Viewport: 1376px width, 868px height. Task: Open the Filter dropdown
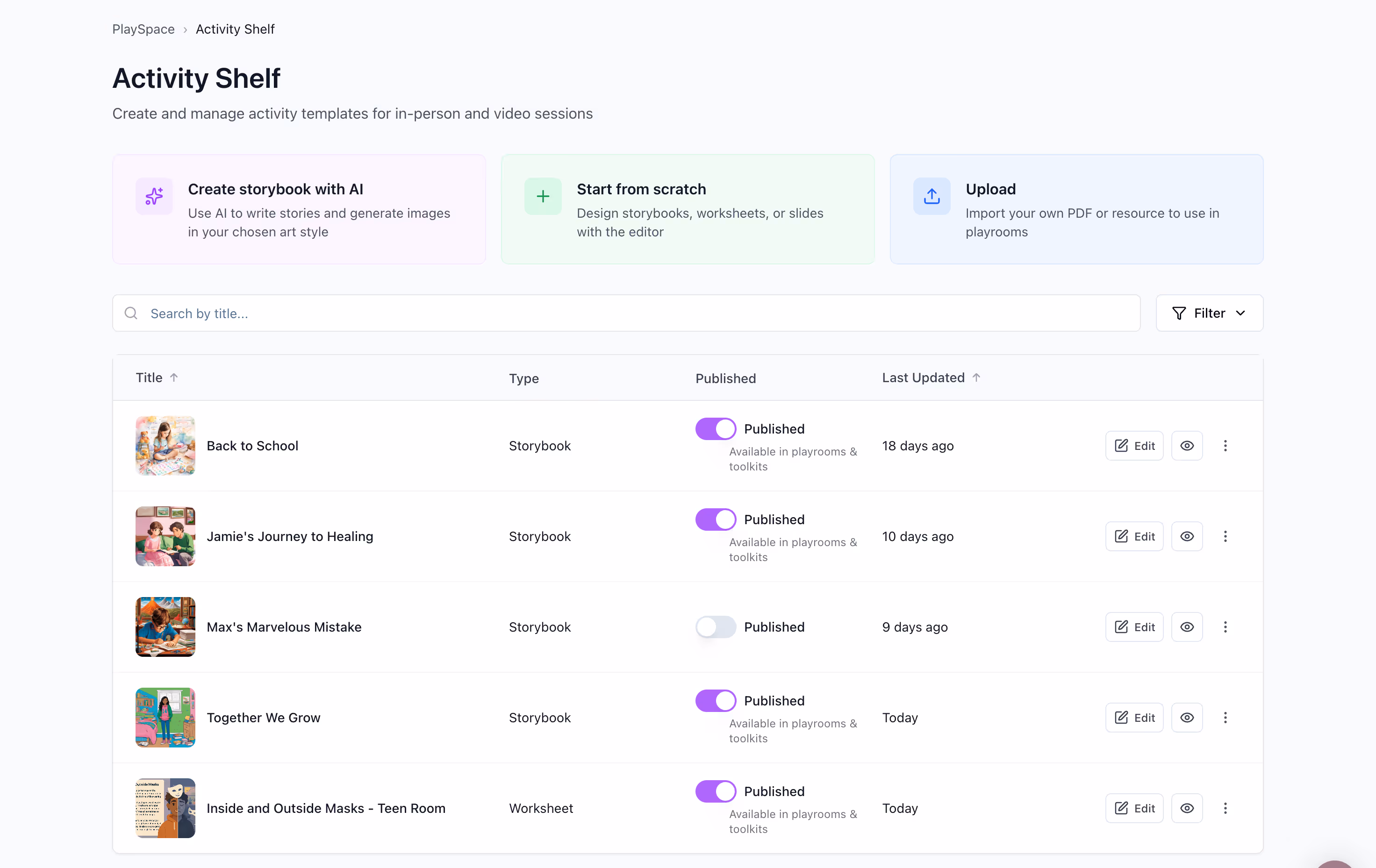click(x=1209, y=313)
